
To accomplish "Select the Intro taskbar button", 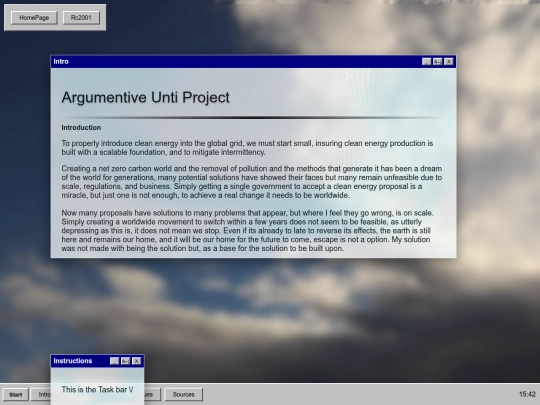I will 41,395.
